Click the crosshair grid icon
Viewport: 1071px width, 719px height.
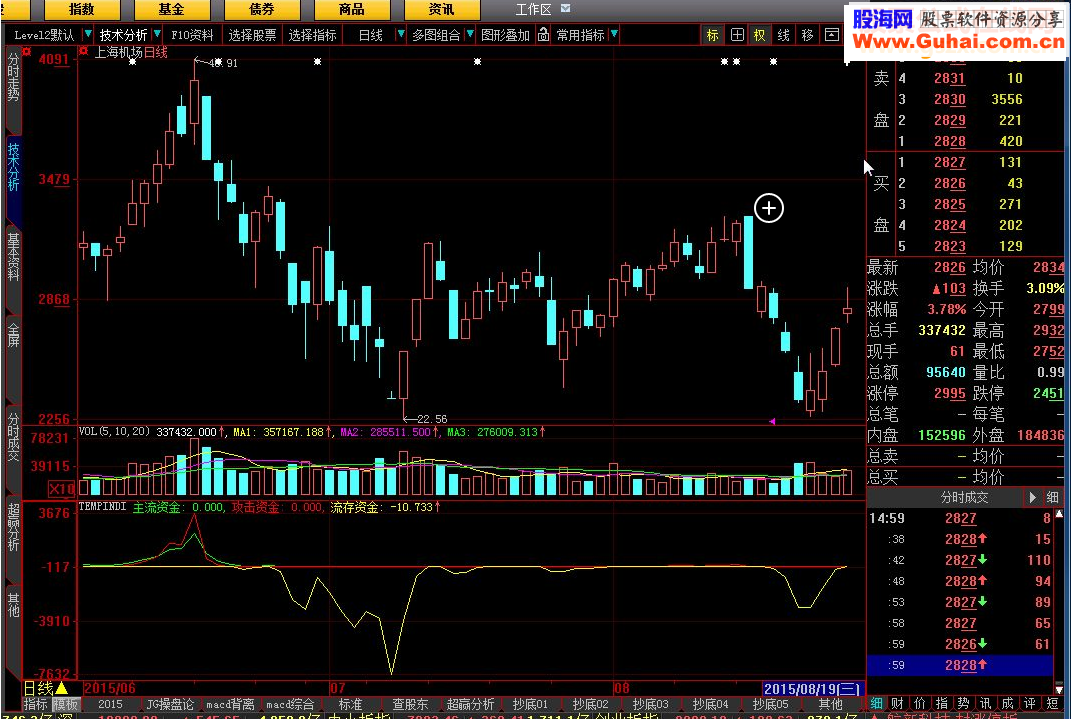737,35
